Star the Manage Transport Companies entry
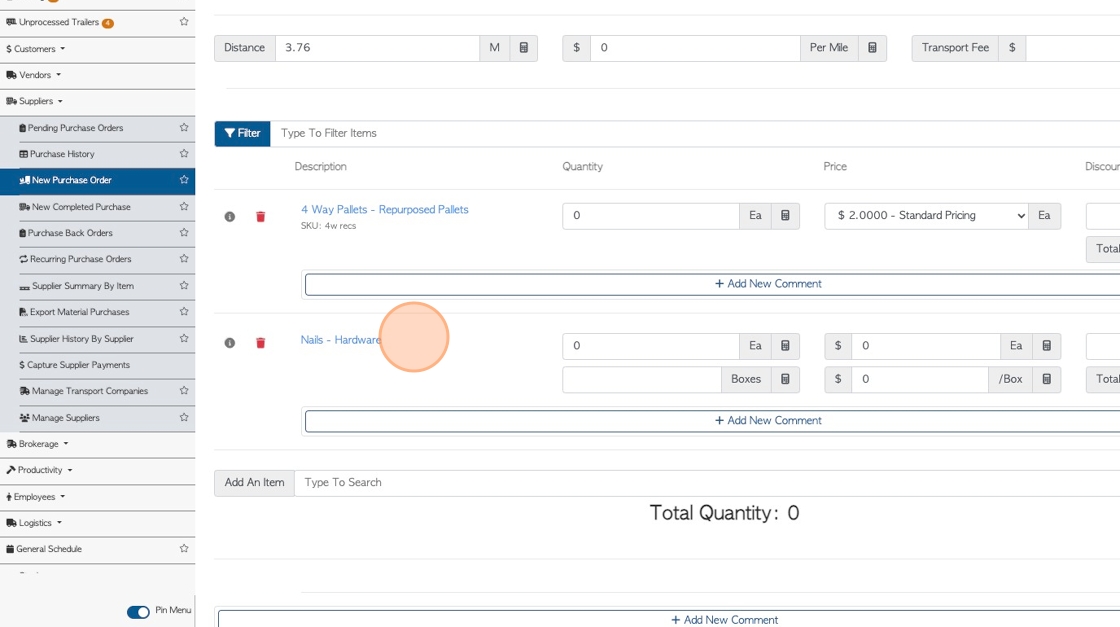1120x627 pixels. 184,391
